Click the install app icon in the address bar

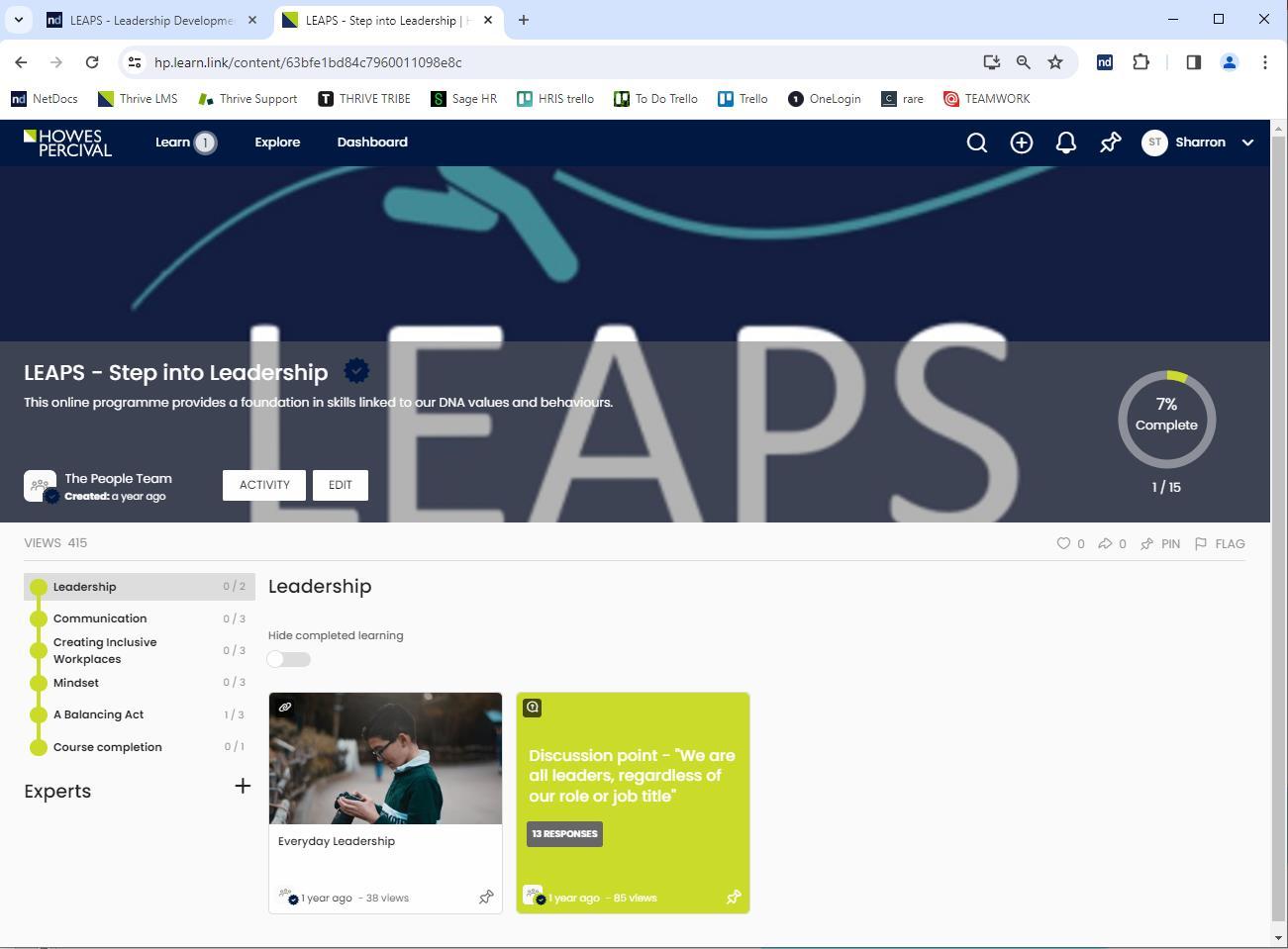click(991, 62)
